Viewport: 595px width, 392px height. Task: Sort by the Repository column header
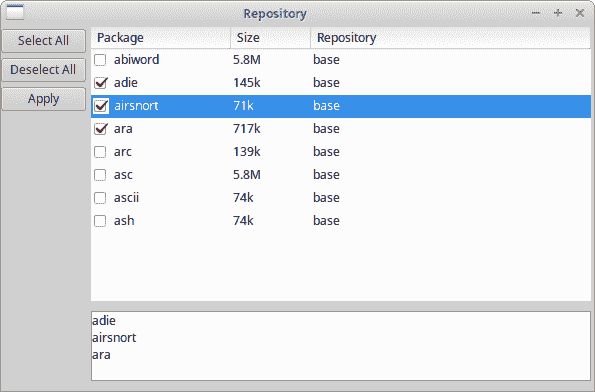click(x=451, y=38)
